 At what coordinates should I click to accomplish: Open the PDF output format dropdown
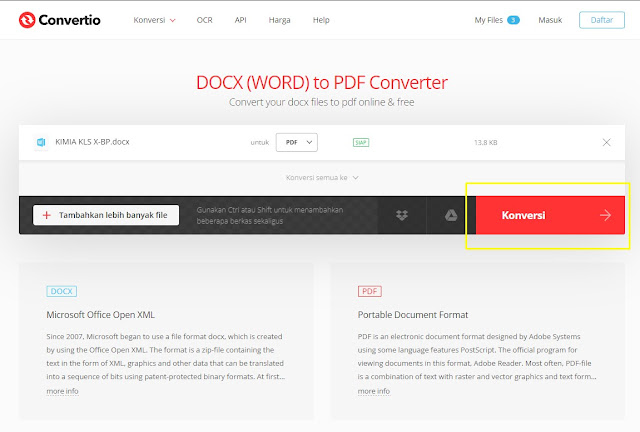297,143
